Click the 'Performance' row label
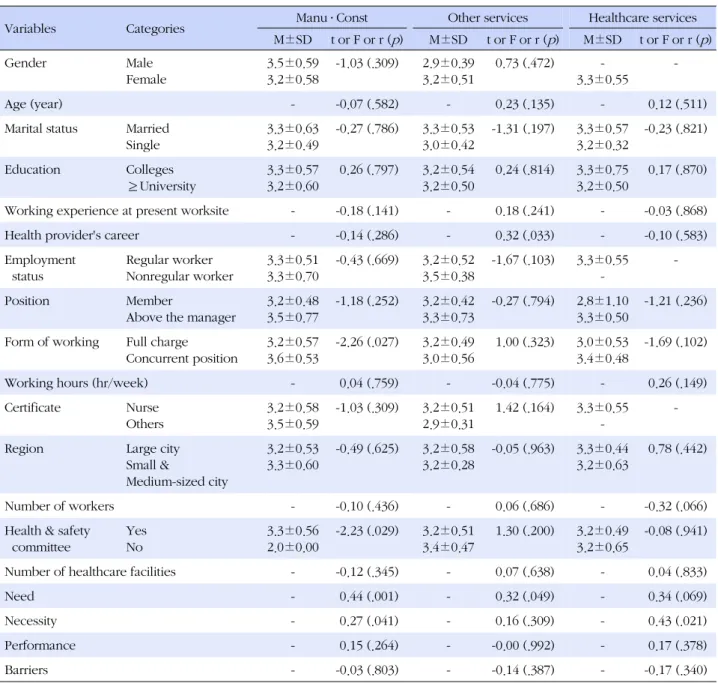 point(40,645)
